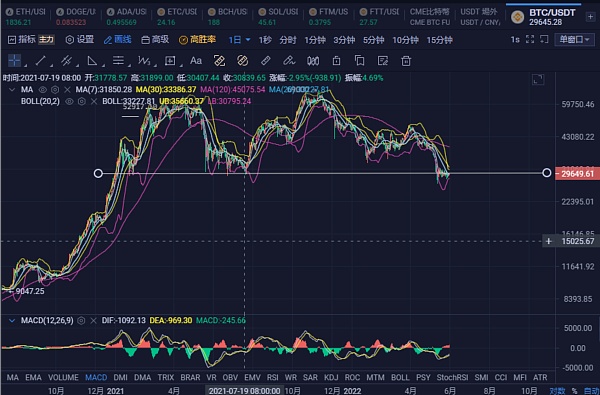Select the measure/position box tool

point(170,60)
